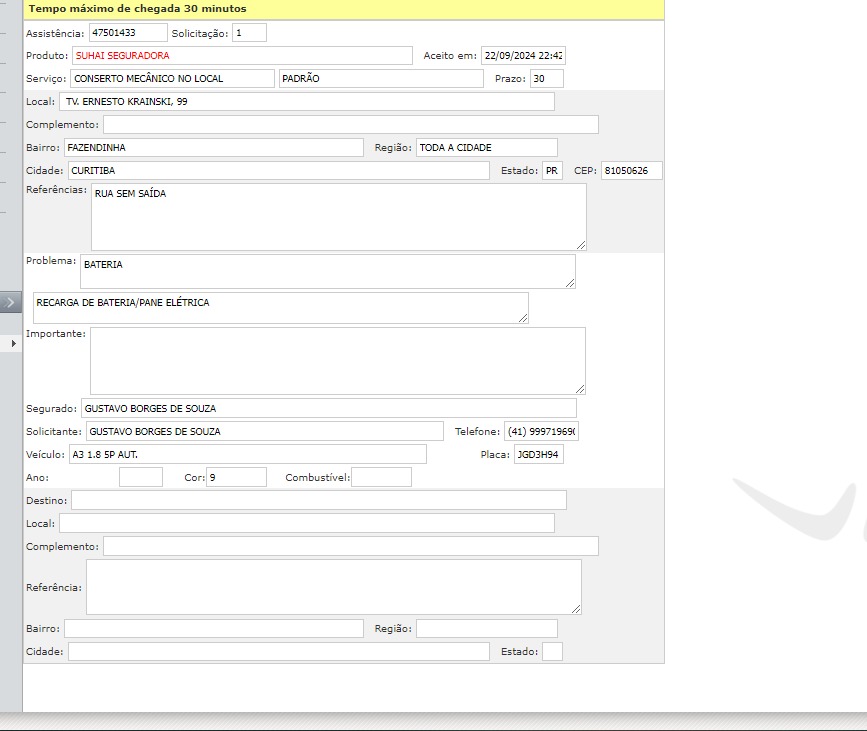The height and width of the screenshot is (731, 867).
Task: Click the Segurado name field
Action: (x=328, y=409)
